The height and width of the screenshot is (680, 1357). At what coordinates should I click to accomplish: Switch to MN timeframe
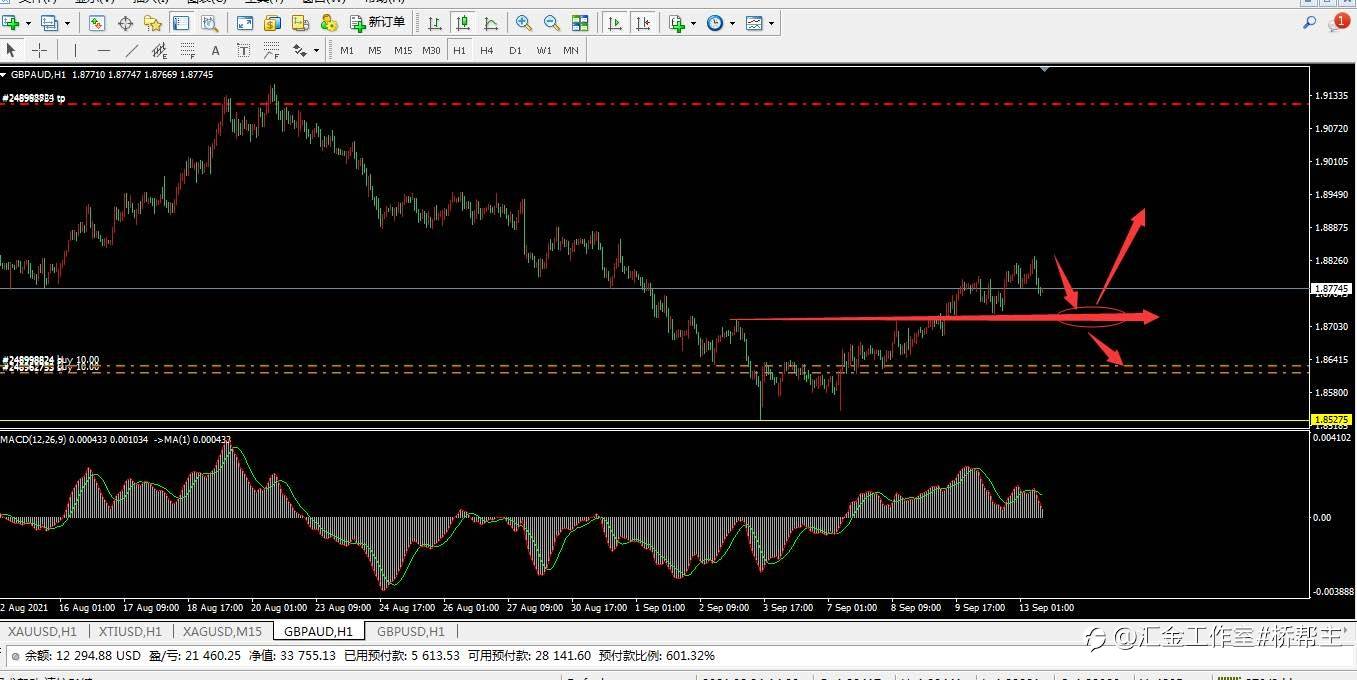(x=570, y=50)
